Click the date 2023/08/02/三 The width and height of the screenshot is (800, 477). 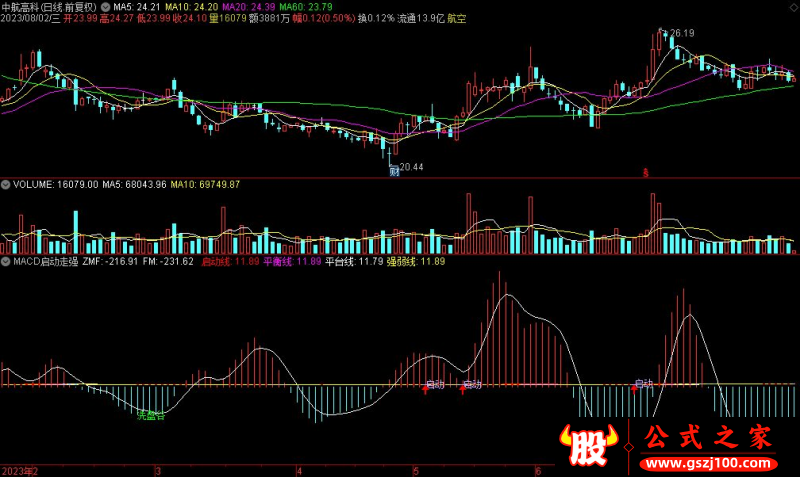31,18
